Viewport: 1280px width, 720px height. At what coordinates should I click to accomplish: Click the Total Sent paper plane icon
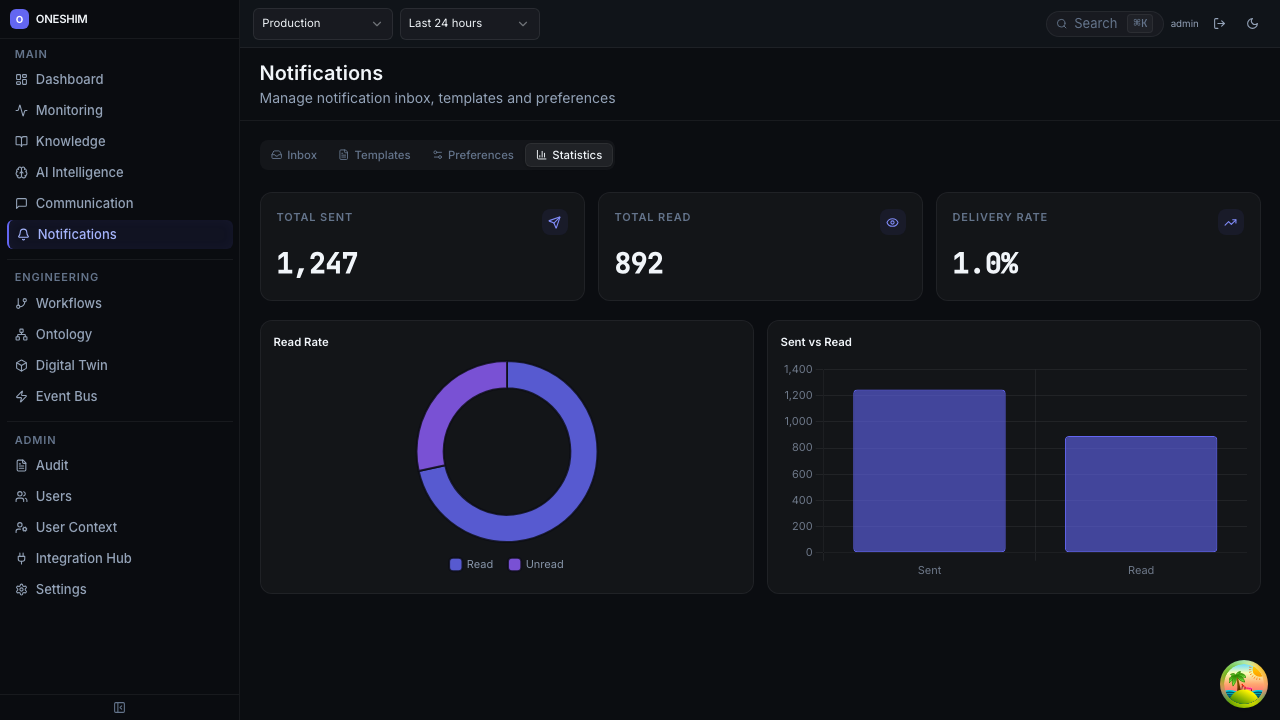coord(555,223)
